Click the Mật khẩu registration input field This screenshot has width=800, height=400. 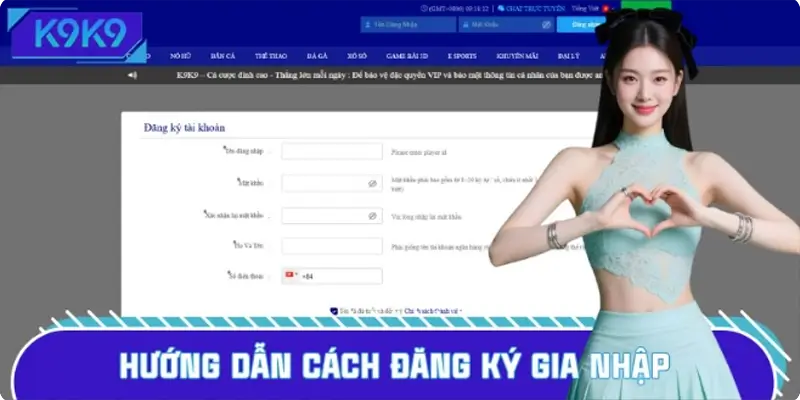[332, 184]
